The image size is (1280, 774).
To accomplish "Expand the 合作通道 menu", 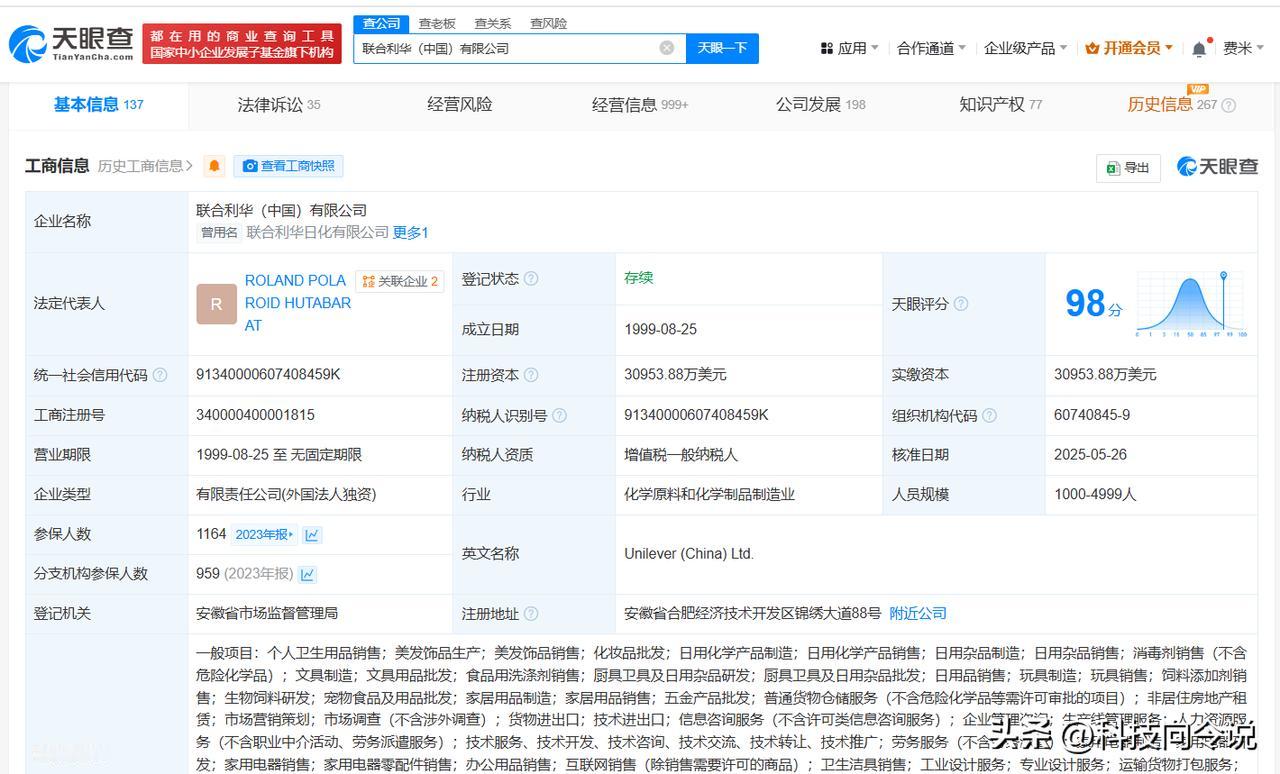I will pyautogui.click(x=931, y=48).
